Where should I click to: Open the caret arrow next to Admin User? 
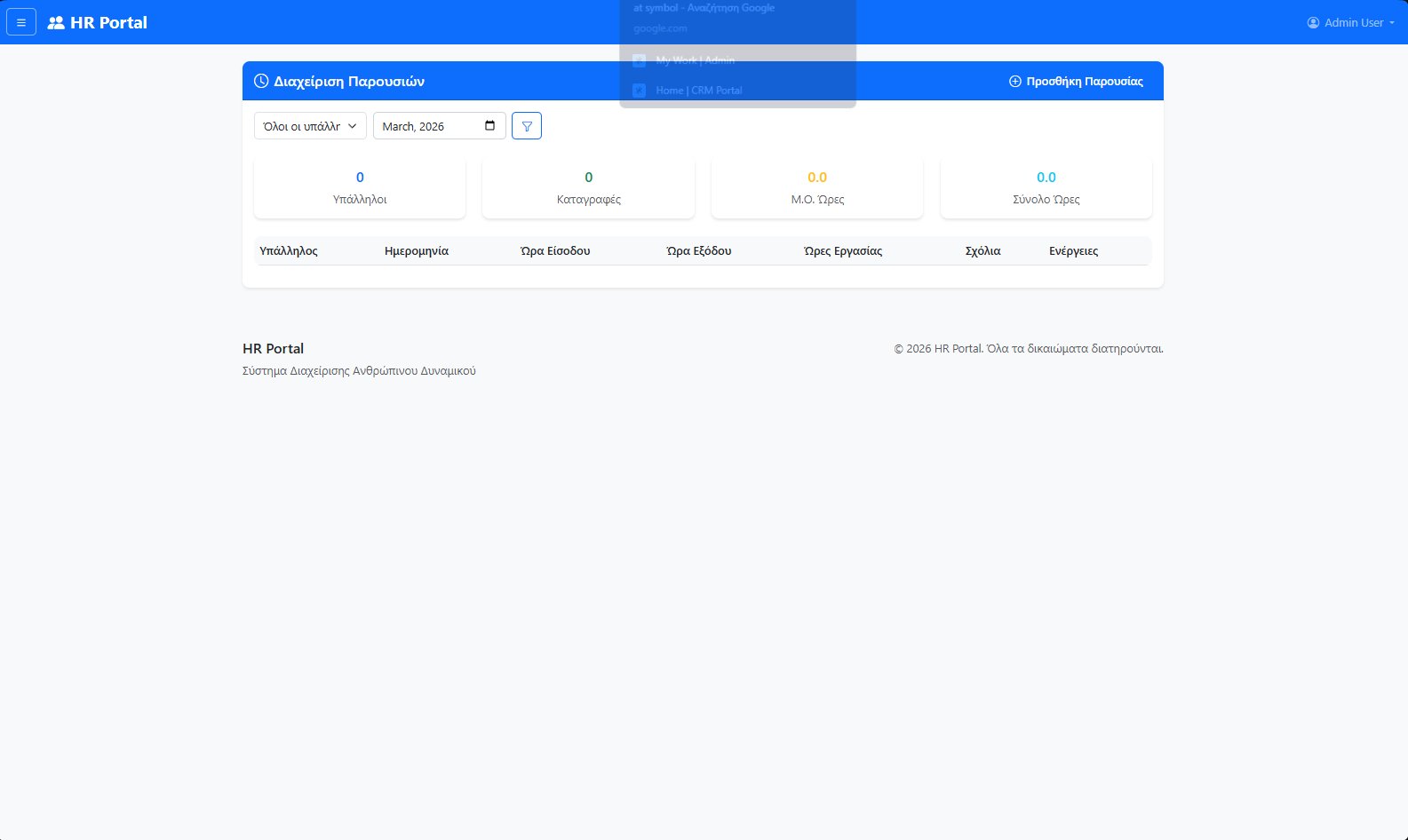[1392, 23]
